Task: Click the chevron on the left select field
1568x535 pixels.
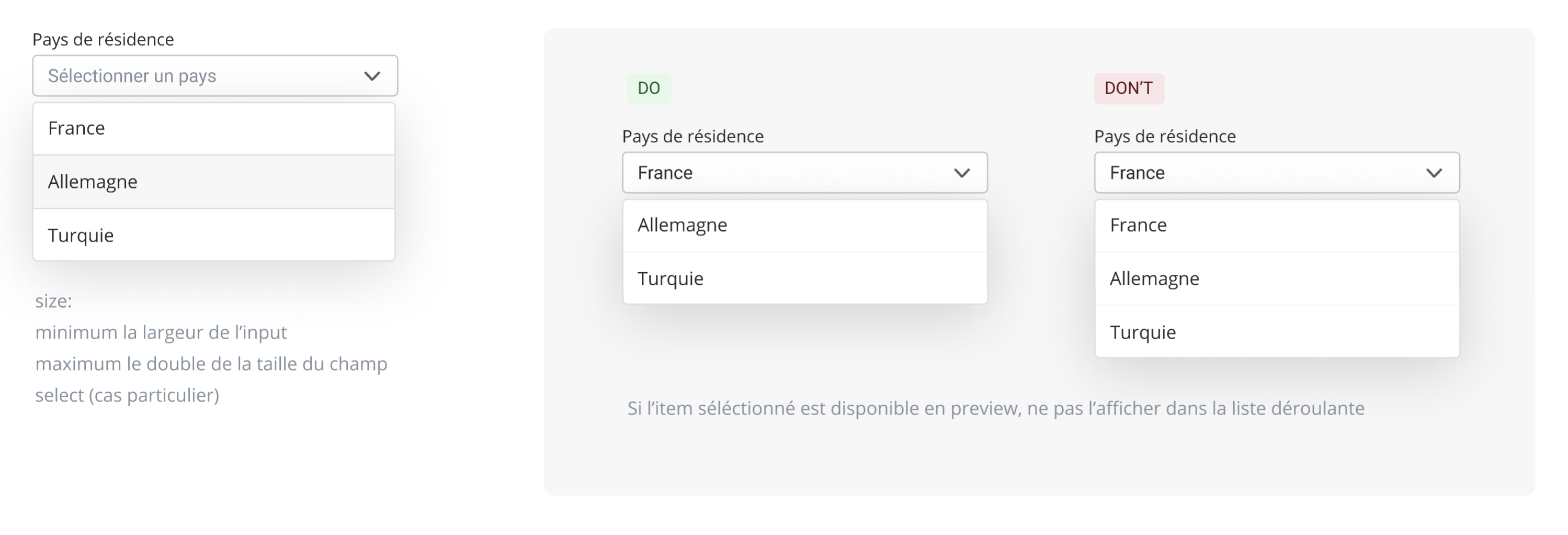Action: 372,75
